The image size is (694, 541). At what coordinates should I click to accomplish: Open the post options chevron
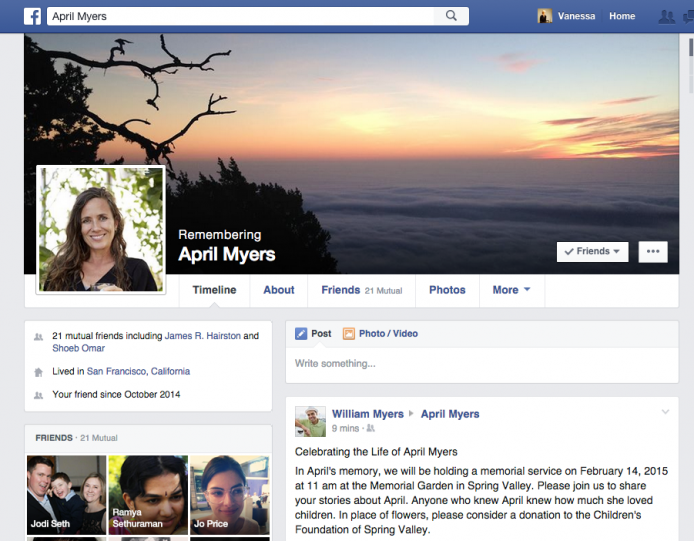[x=665, y=412]
